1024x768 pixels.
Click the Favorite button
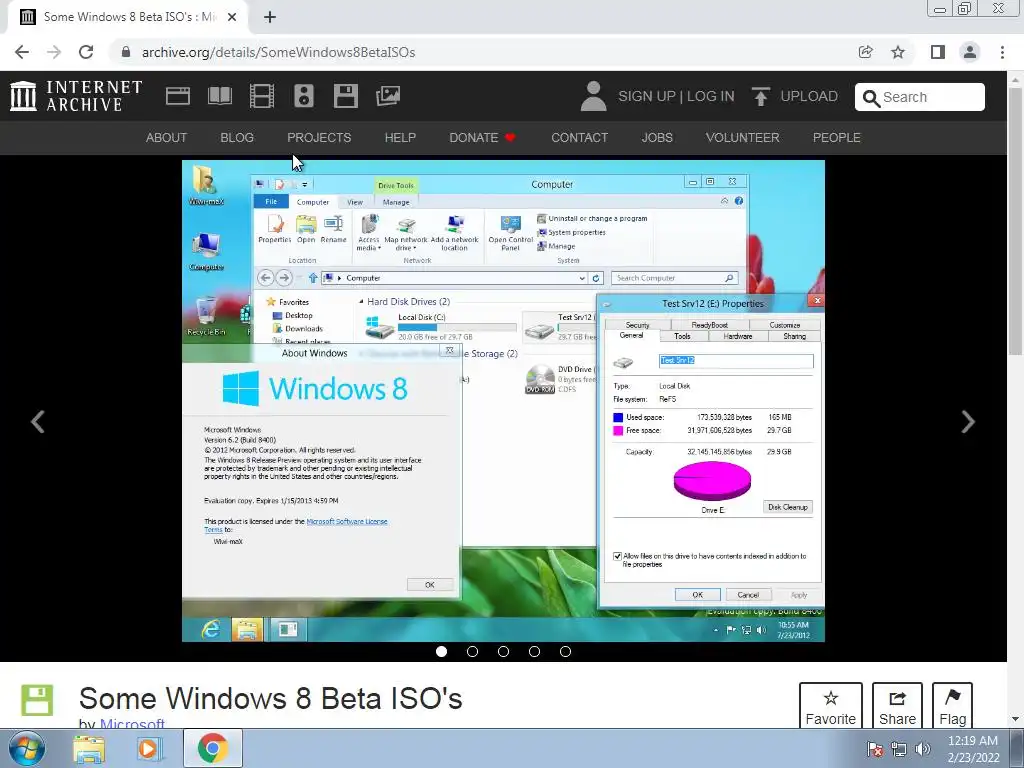coord(831,707)
